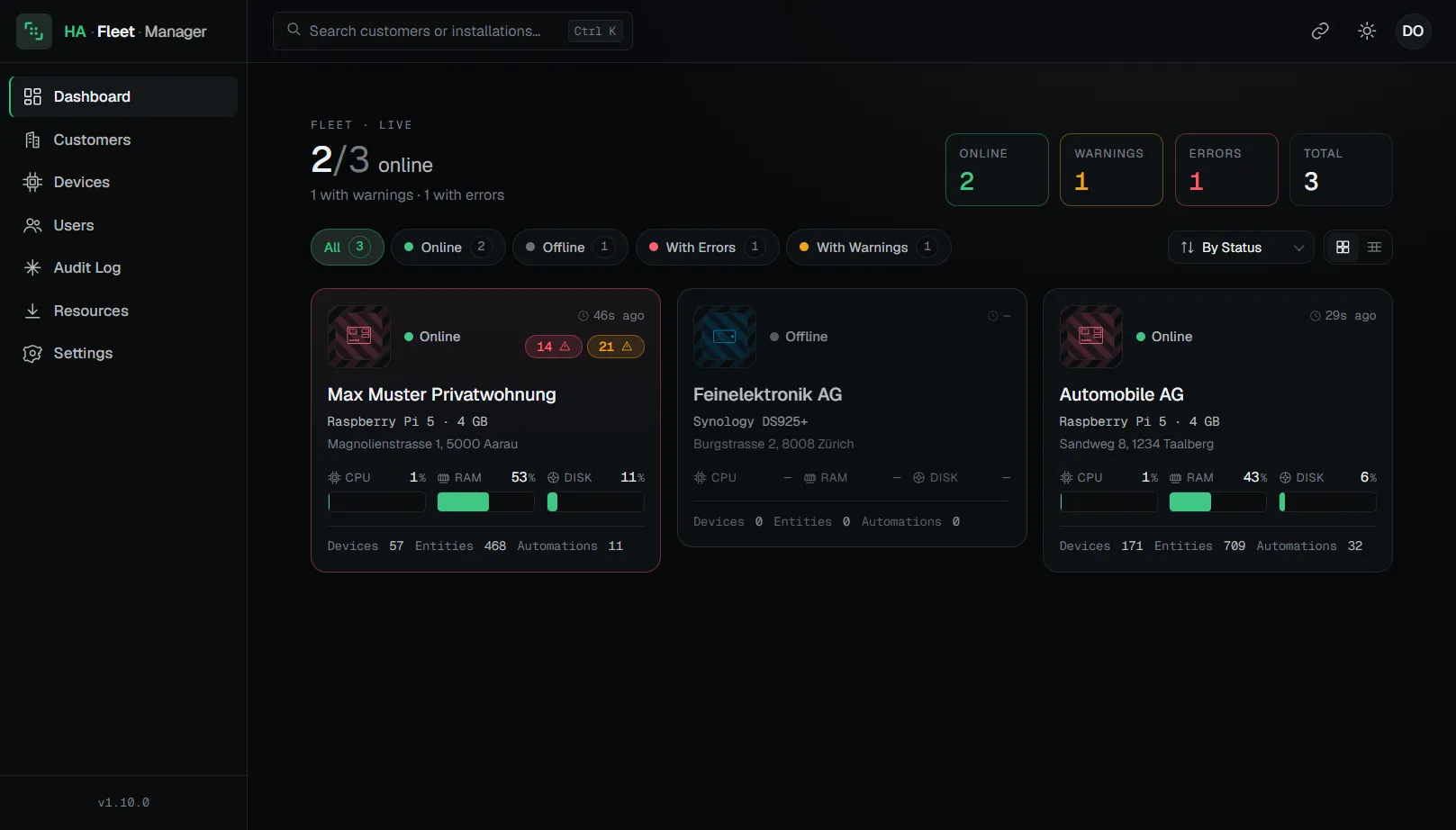
Task: Click Automobile AG CPU icon
Action: 1066,478
